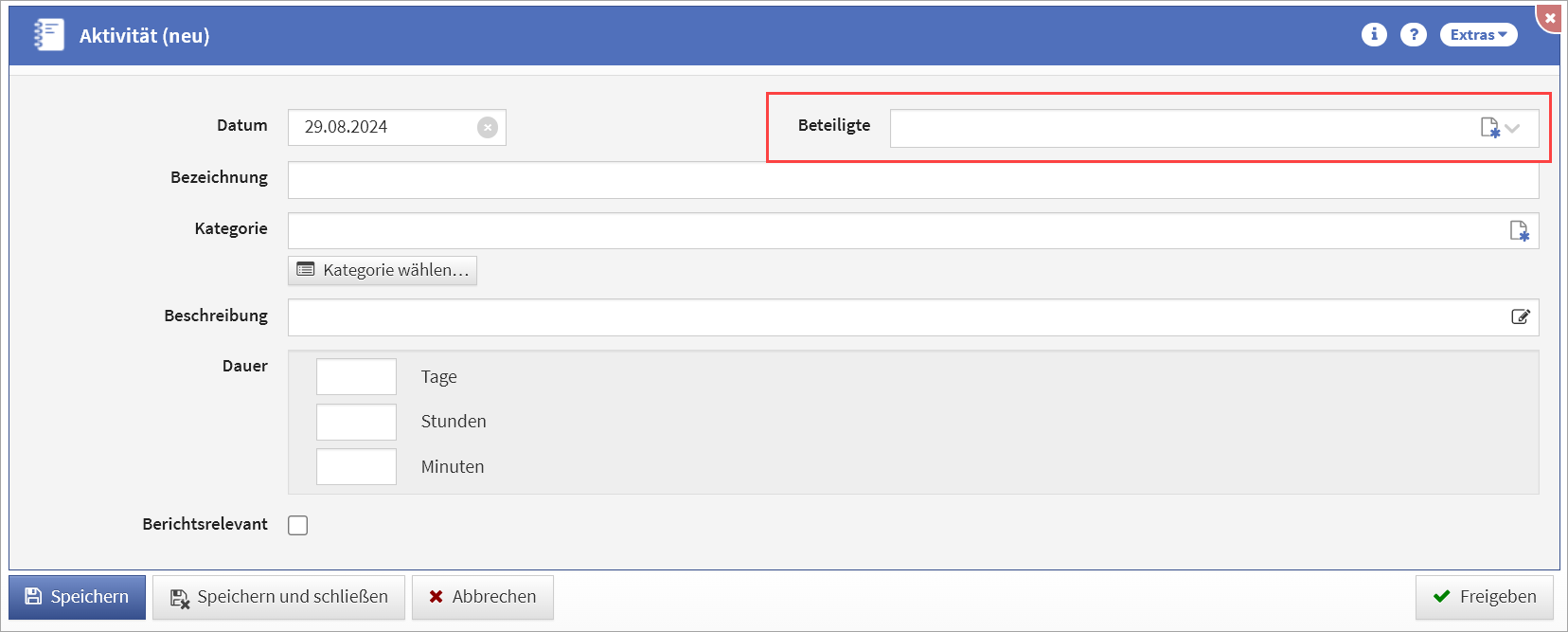Open the Beschreibung edit icon
The height and width of the screenshot is (632, 1568).
coord(1520,317)
